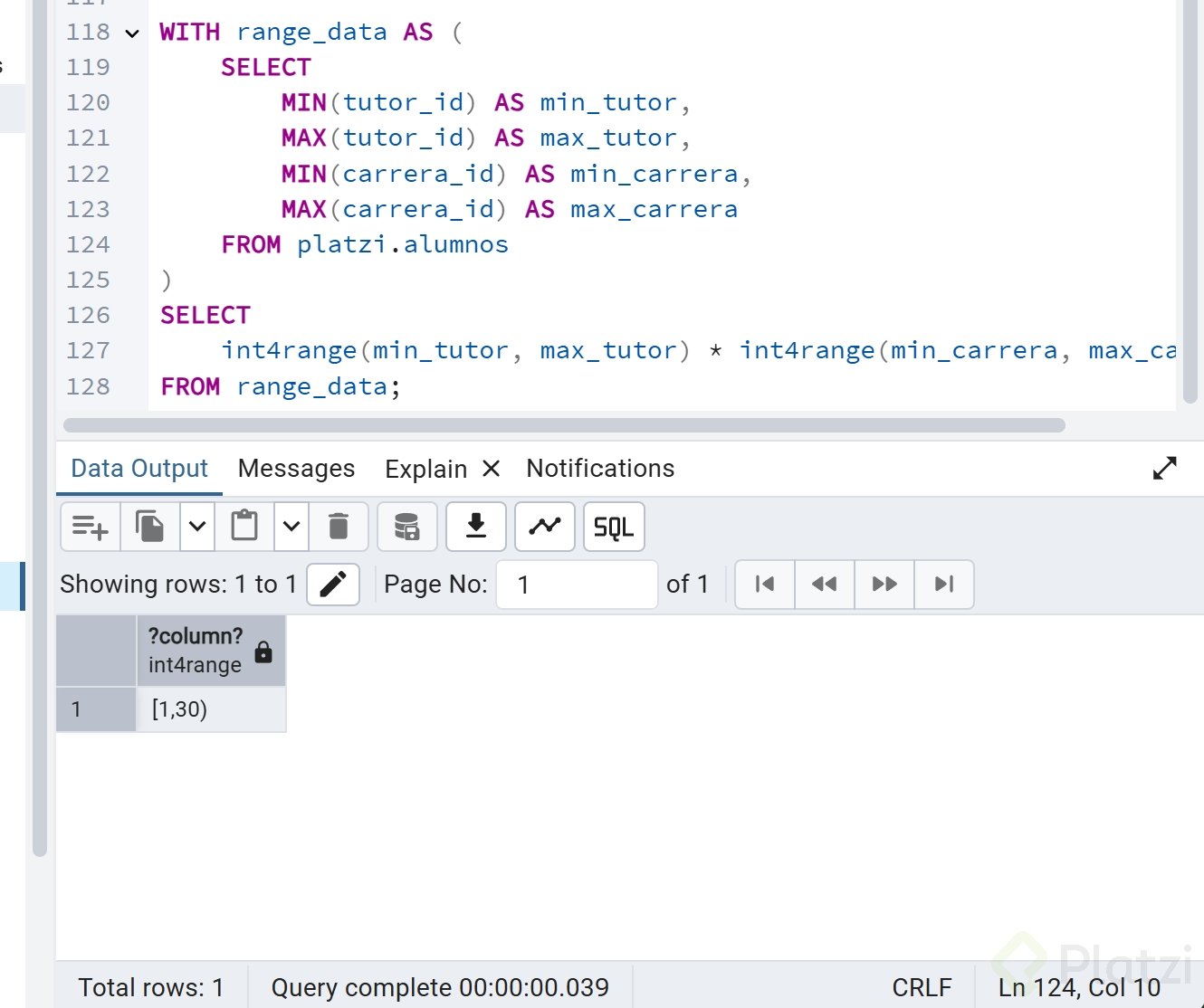Close the Explain tab

coord(492,469)
